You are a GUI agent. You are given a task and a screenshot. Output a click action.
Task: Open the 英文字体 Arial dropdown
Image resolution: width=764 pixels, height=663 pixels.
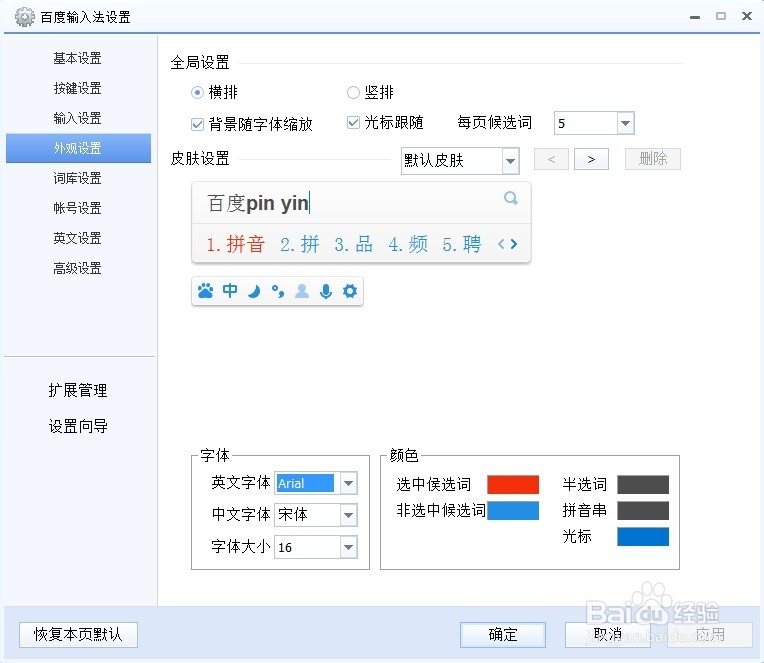click(x=316, y=483)
